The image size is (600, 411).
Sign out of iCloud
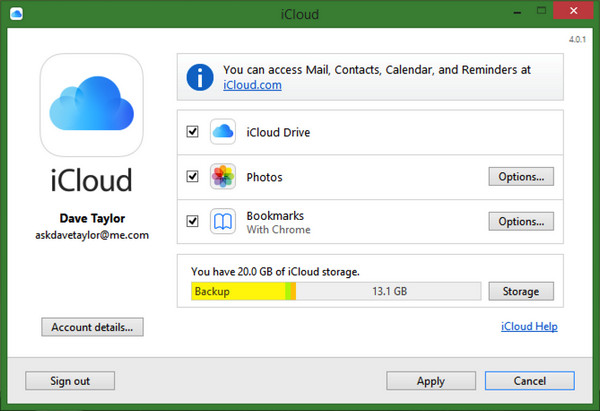coord(70,381)
